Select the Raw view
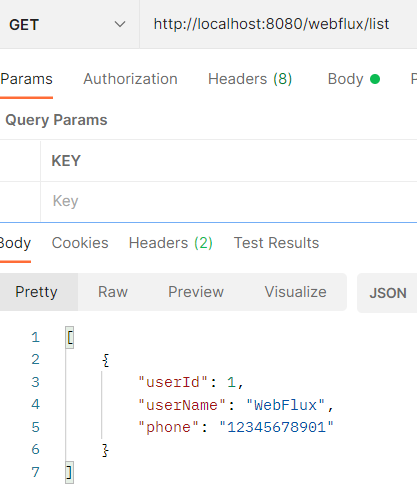 [113, 292]
